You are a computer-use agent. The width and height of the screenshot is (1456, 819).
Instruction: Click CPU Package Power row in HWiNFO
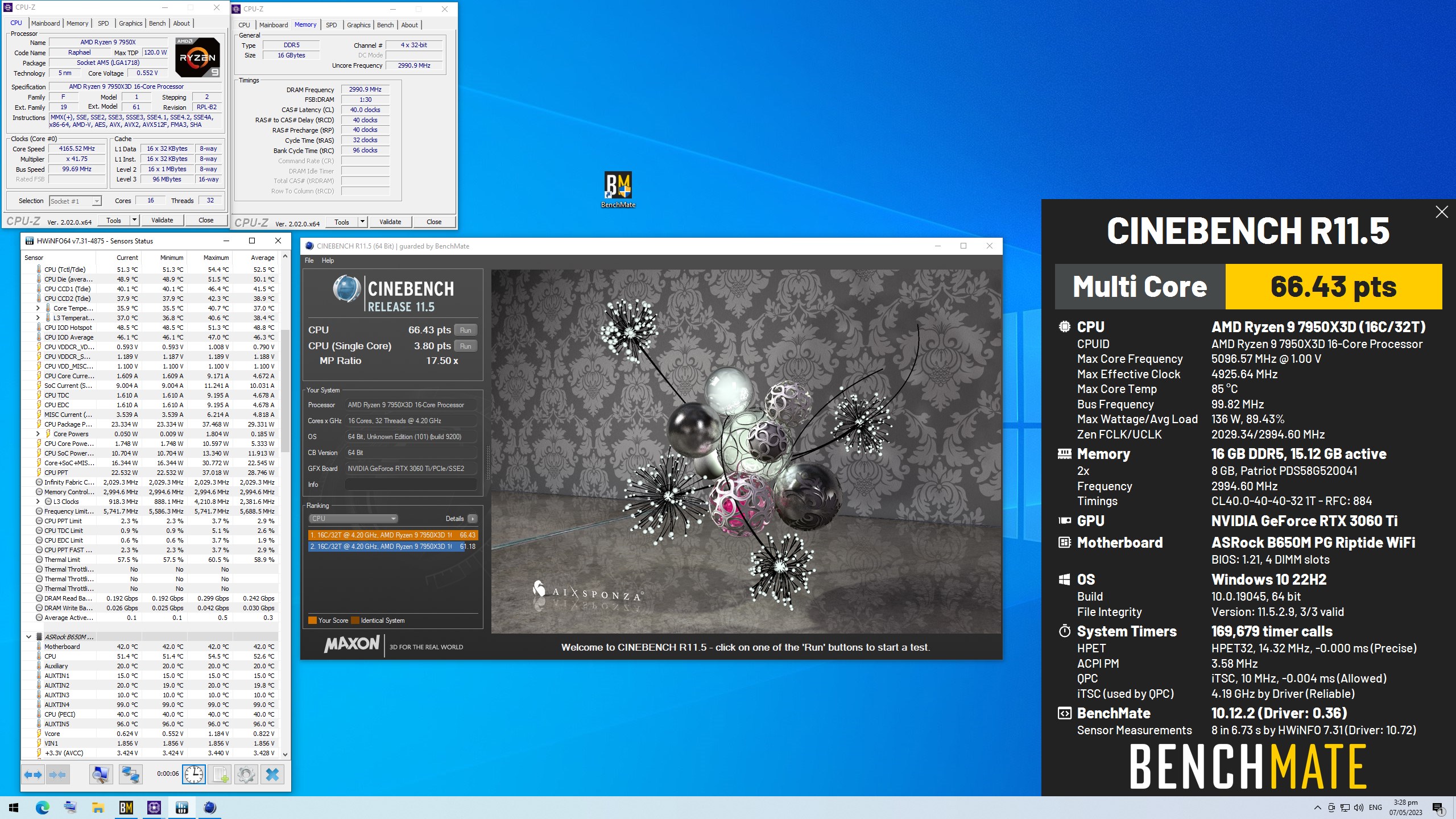(x=154, y=424)
